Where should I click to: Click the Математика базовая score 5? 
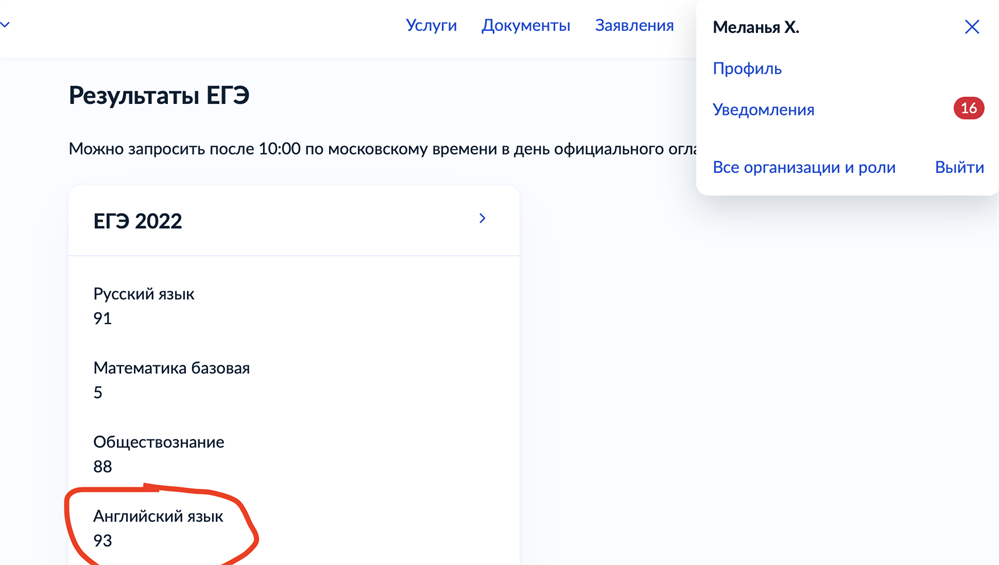[97, 392]
